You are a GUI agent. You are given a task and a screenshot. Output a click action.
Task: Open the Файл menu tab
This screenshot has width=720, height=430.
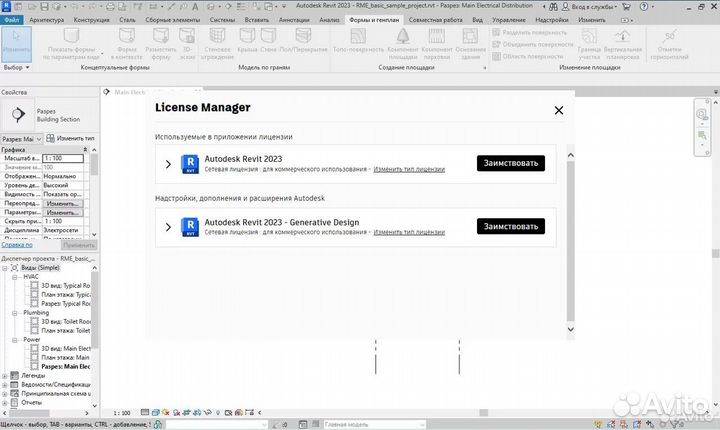(11, 20)
